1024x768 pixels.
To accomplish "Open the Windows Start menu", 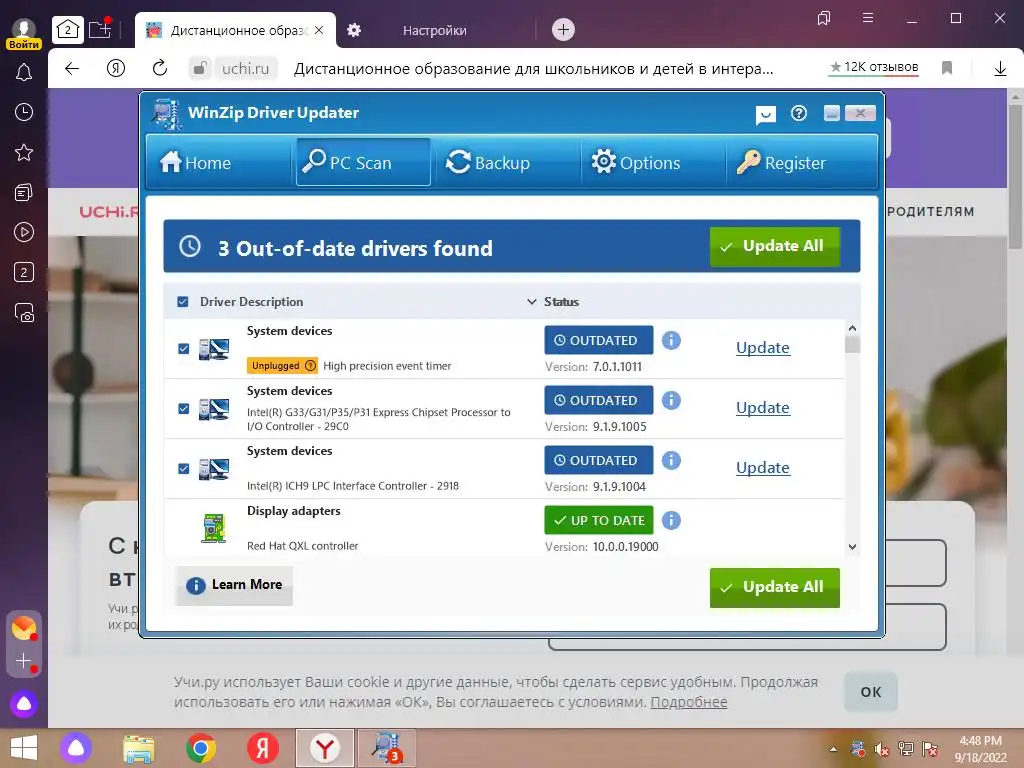I will click(24, 748).
